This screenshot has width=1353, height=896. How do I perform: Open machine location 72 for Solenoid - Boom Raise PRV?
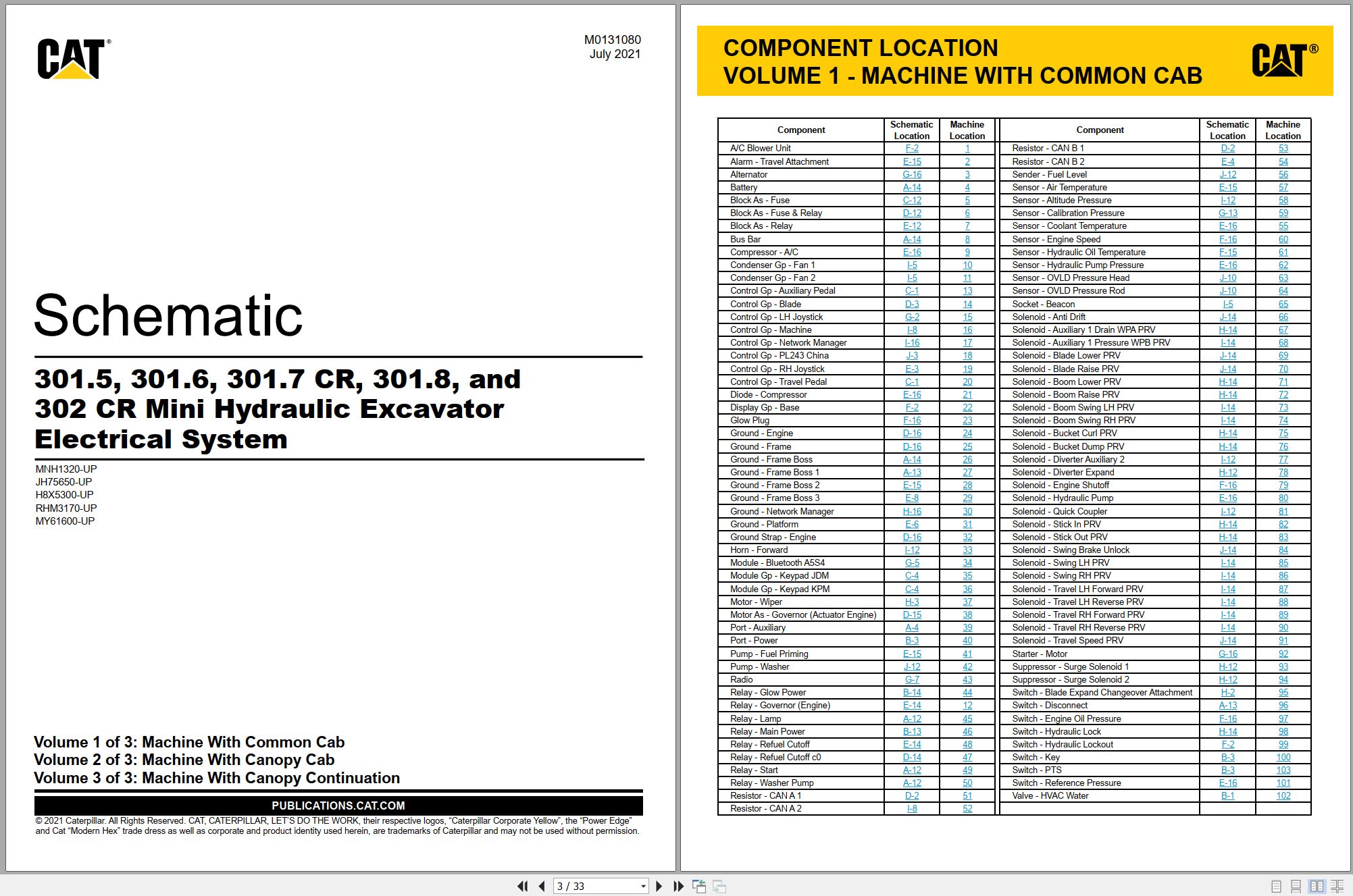click(1283, 394)
